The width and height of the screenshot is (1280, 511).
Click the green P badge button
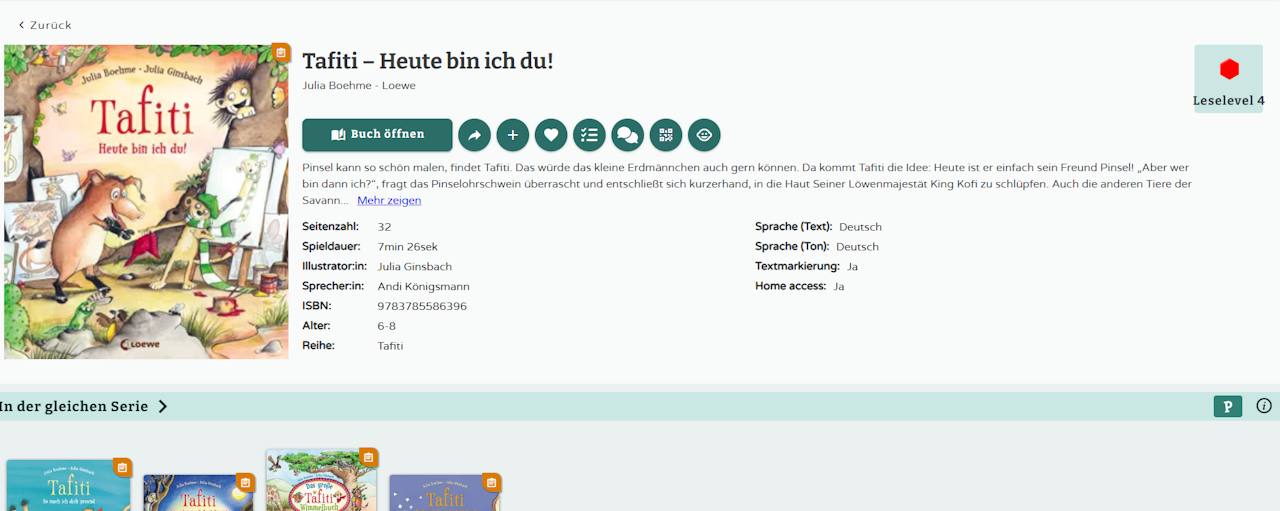[x=1227, y=406]
